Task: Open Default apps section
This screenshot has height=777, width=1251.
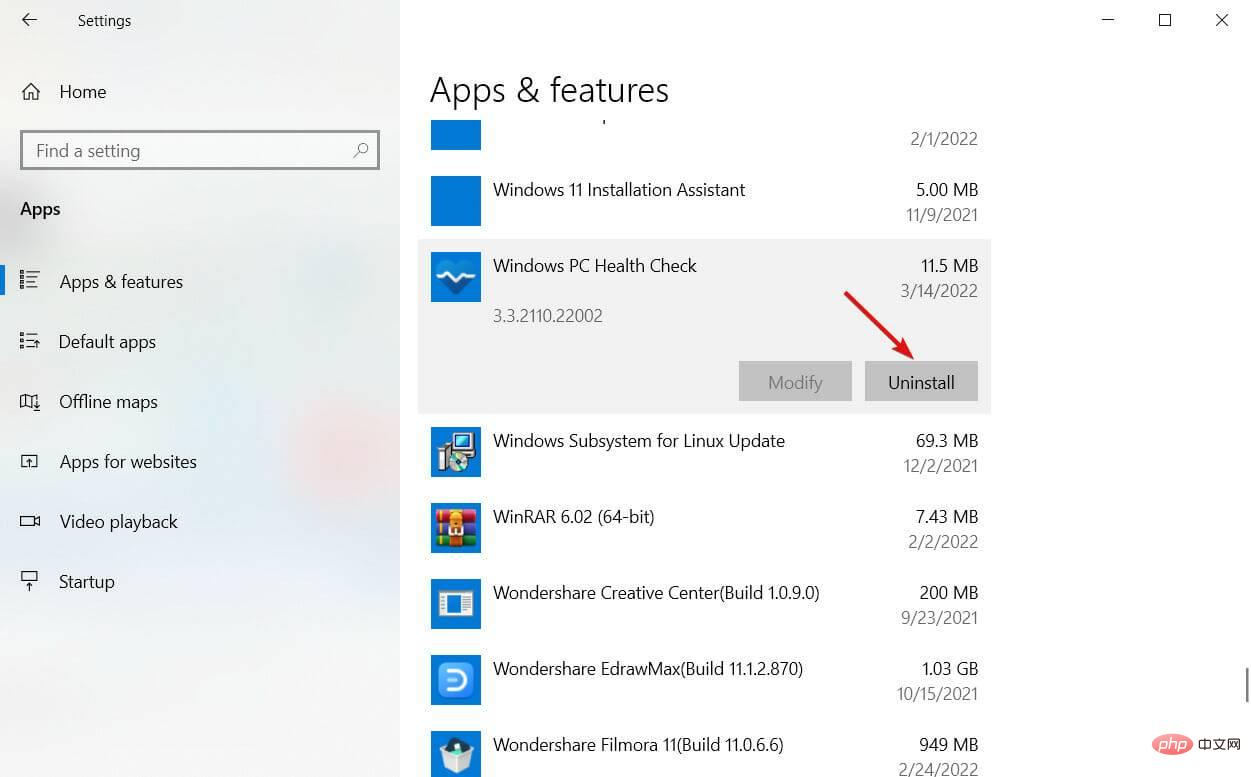Action: [107, 342]
